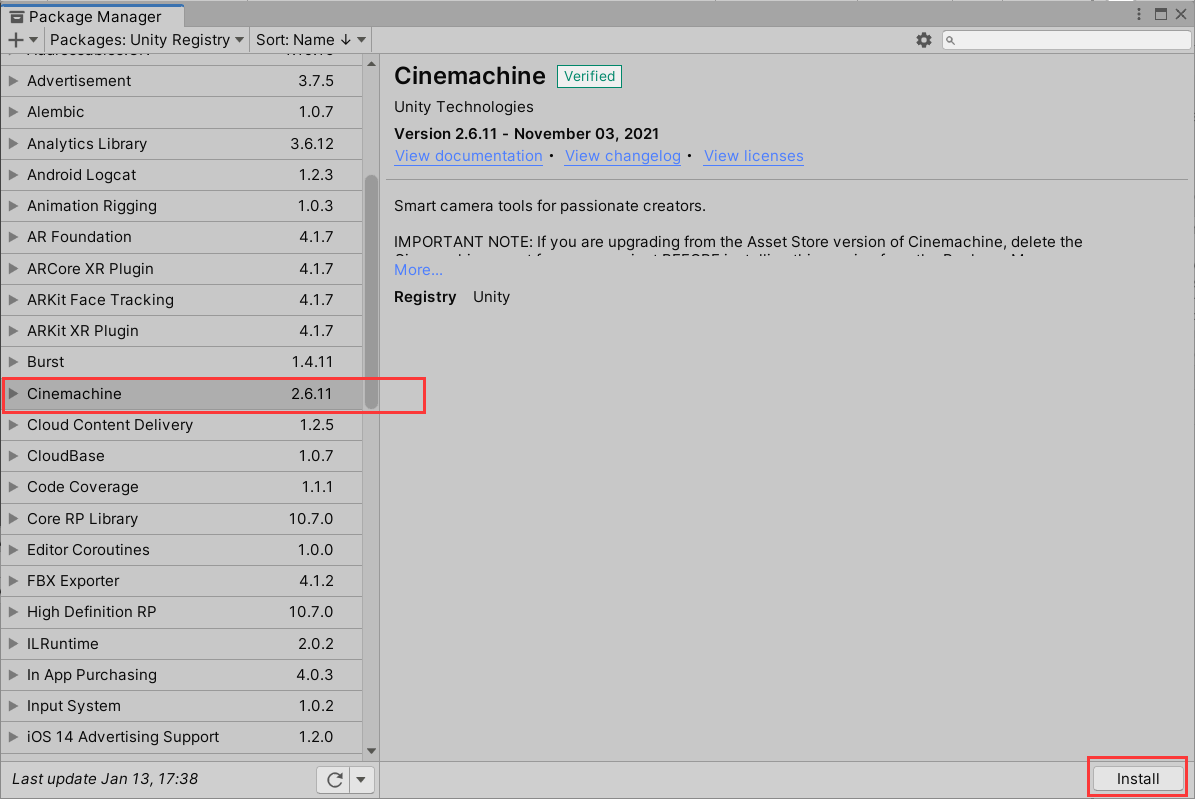Maximize the Package Manager window
This screenshot has height=799, width=1195.
(x=1161, y=14)
